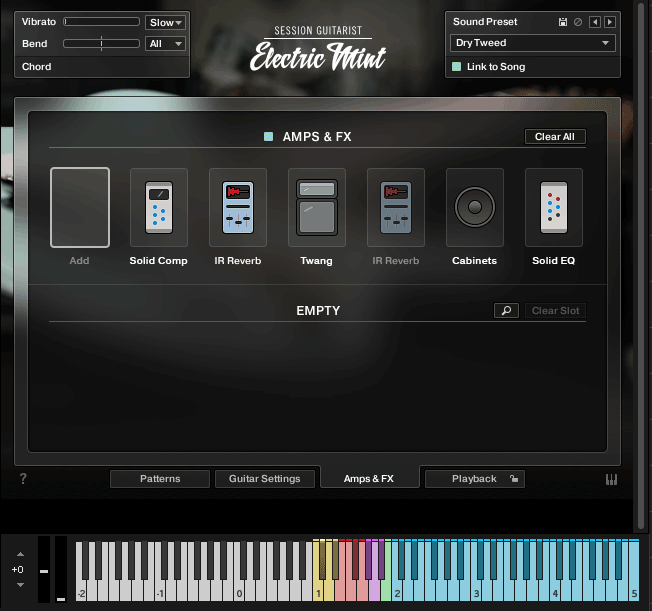Select the blue IR Reverb pedal
The height and width of the screenshot is (611, 652).
[x=238, y=207]
